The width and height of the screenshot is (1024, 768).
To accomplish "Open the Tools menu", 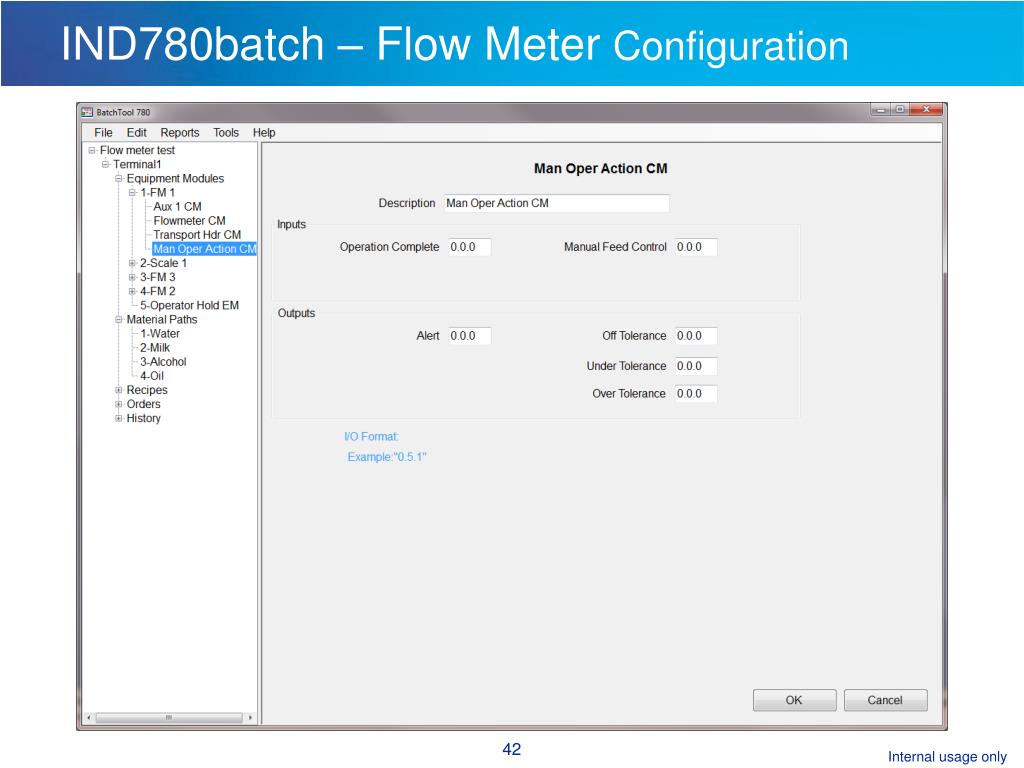I will coord(226,133).
